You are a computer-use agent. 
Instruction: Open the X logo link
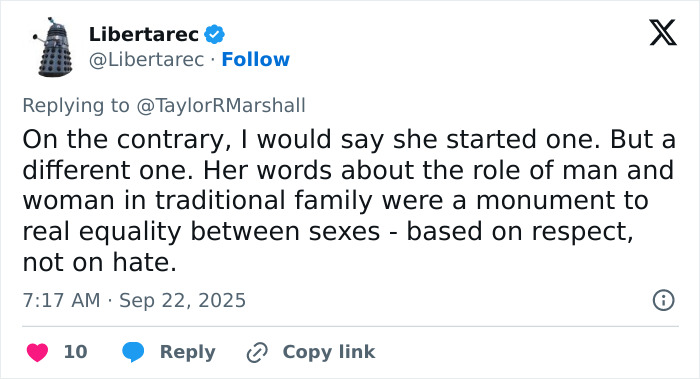click(x=663, y=33)
